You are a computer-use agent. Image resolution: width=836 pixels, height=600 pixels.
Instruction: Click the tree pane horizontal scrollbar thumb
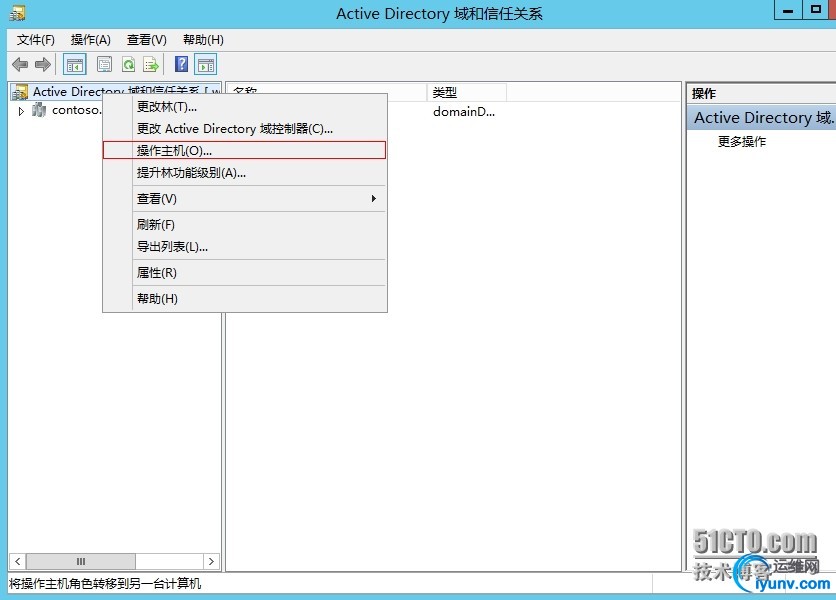81,561
